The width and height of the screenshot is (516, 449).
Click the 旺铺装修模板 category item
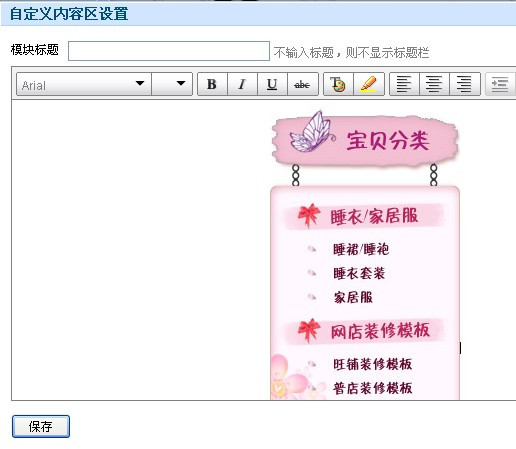click(373, 364)
